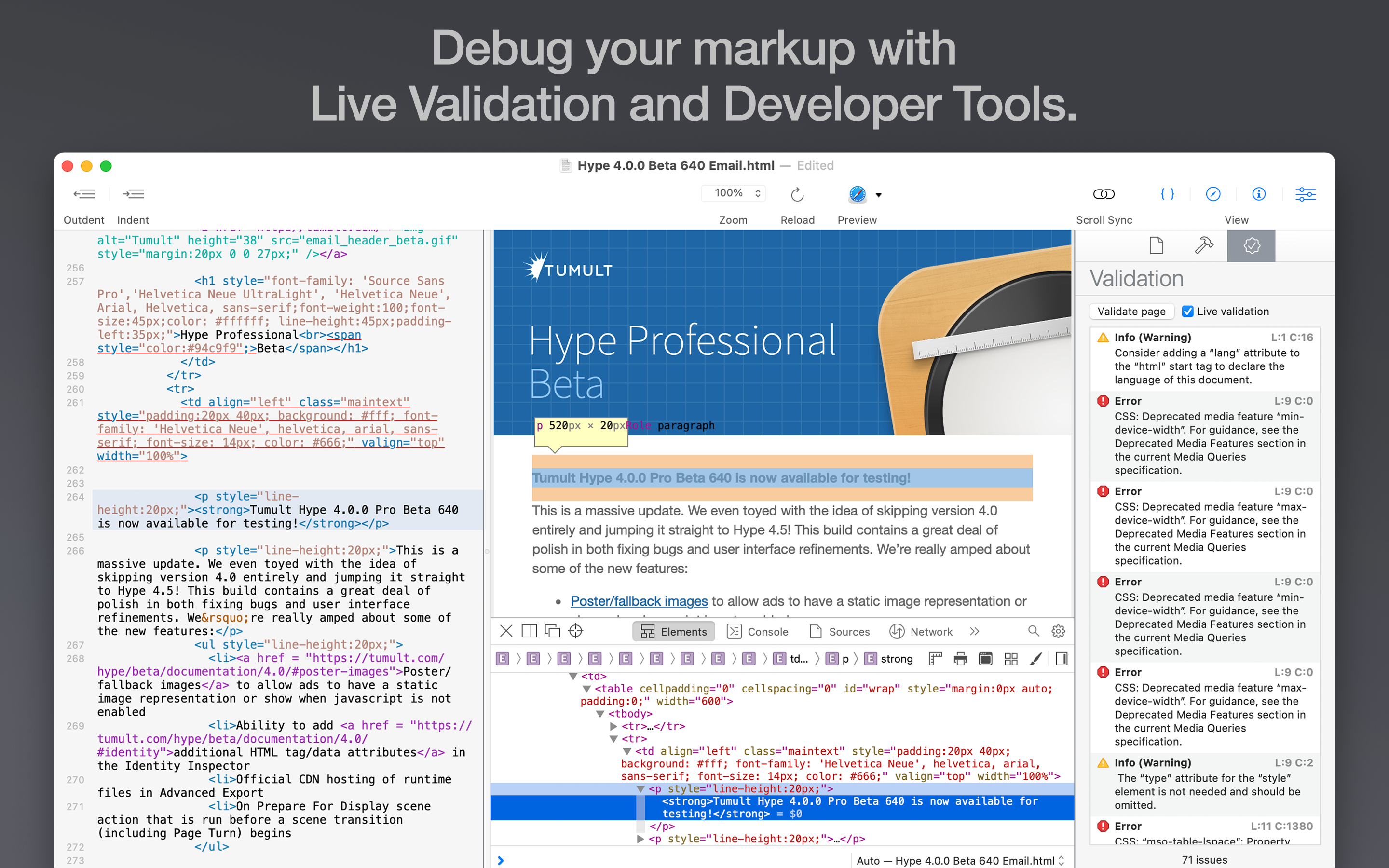1389x868 pixels.
Task: Open the Poster/fallback images link in the preview
Action: pyautogui.click(x=639, y=601)
